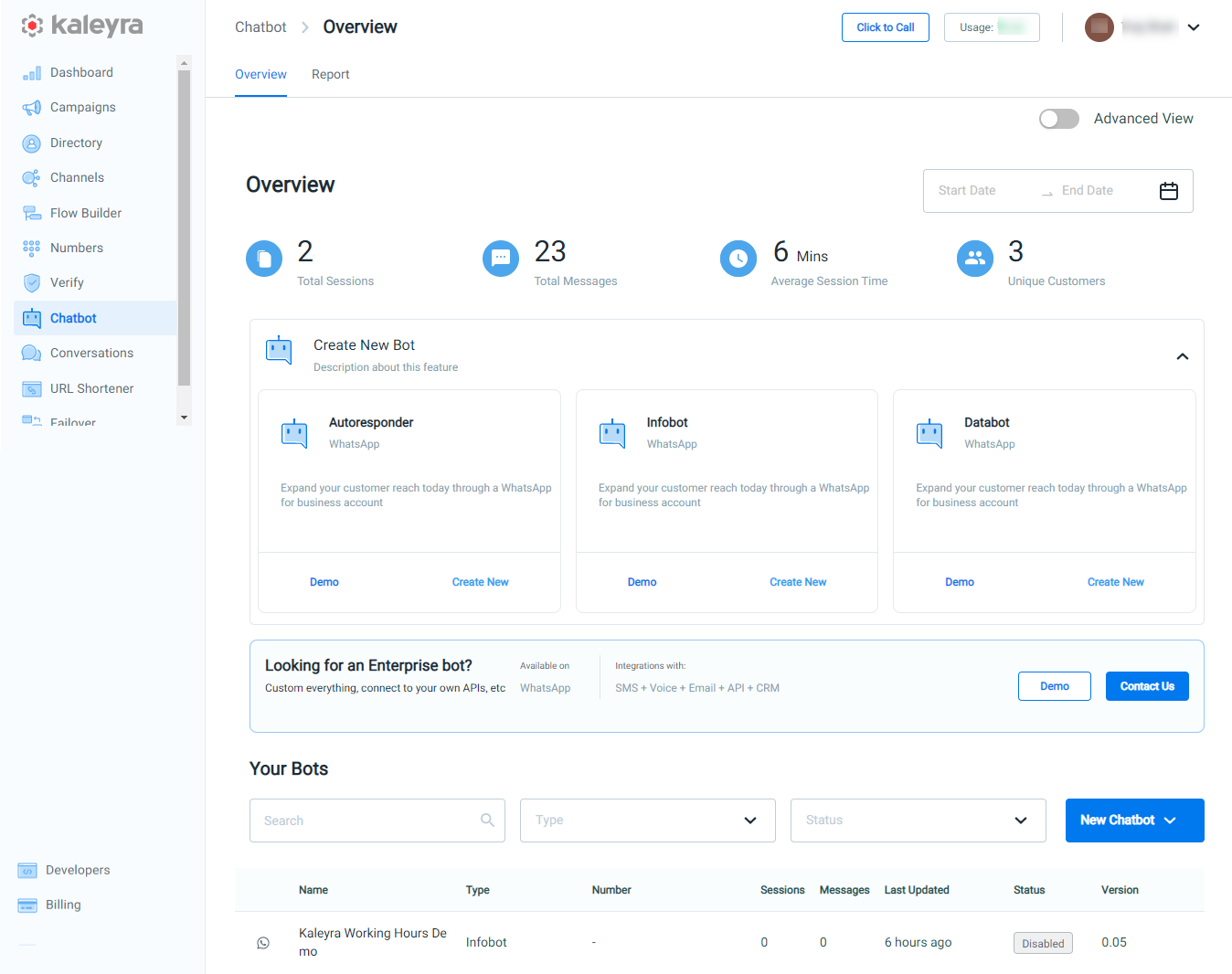Open the New Chatbot dropdown button
This screenshot has height=974, width=1232.
pos(1135,820)
